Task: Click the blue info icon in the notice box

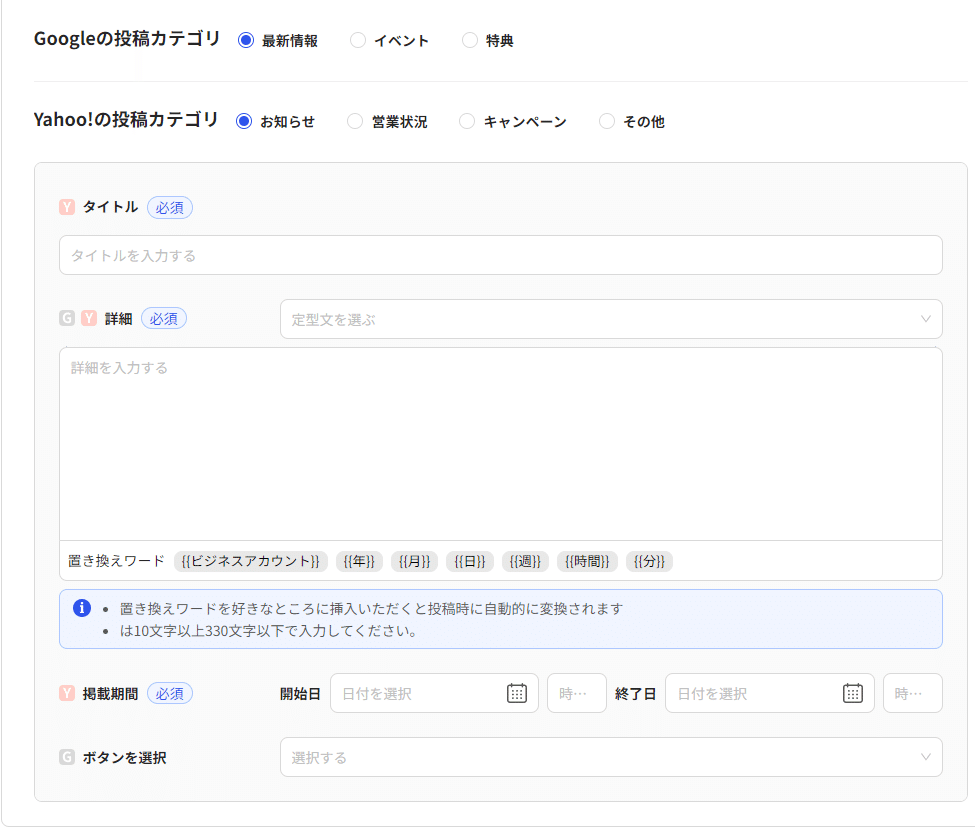Action: pos(82,608)
